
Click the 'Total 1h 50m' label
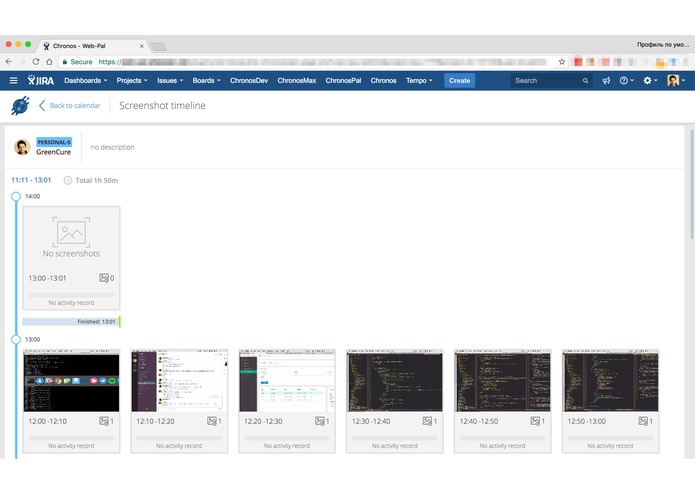coord(97,180)
